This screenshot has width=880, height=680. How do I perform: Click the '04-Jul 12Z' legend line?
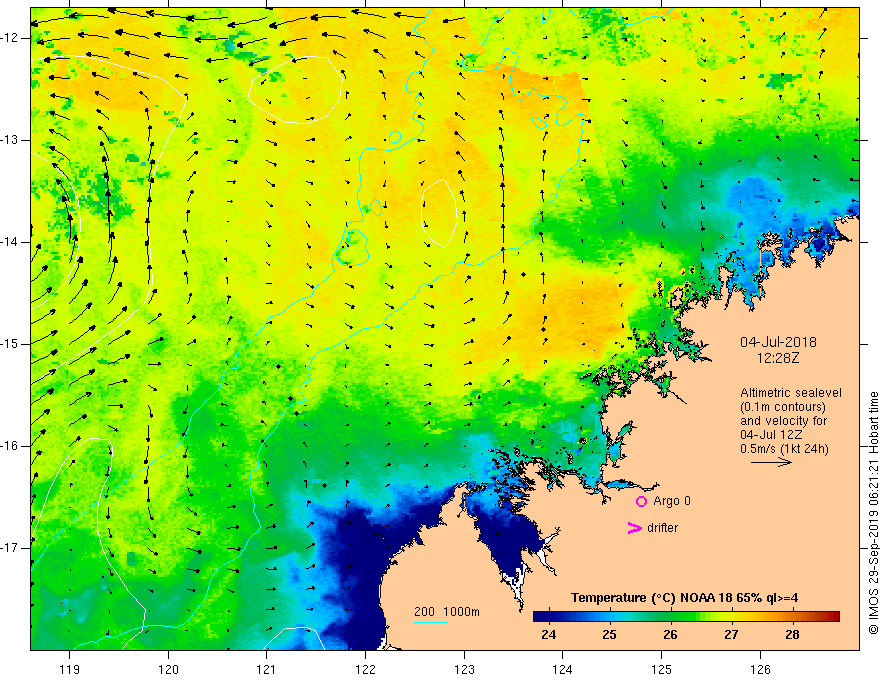point(771,435)
